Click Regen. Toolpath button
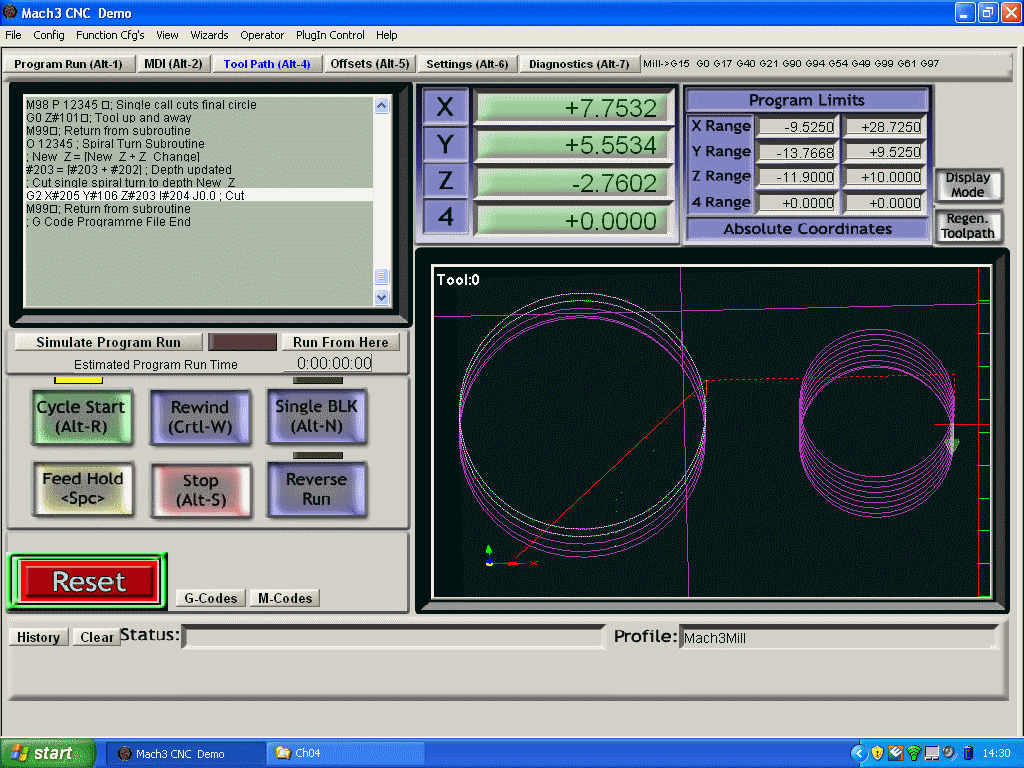Image resolution: width=1024 pixels, height=768 pixels. [x=968, y=226]
